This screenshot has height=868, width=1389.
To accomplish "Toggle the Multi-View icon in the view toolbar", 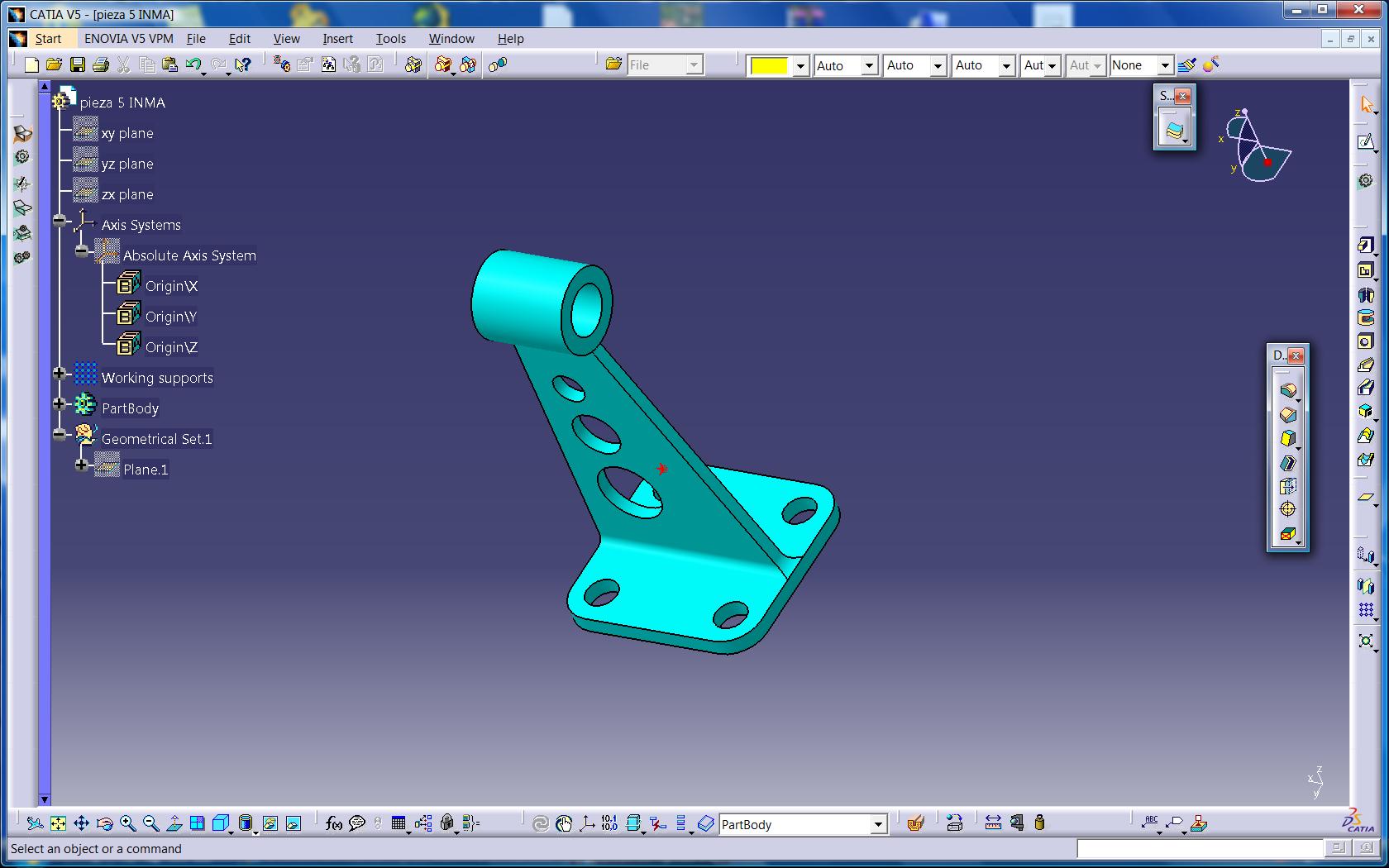I will 197,823.
